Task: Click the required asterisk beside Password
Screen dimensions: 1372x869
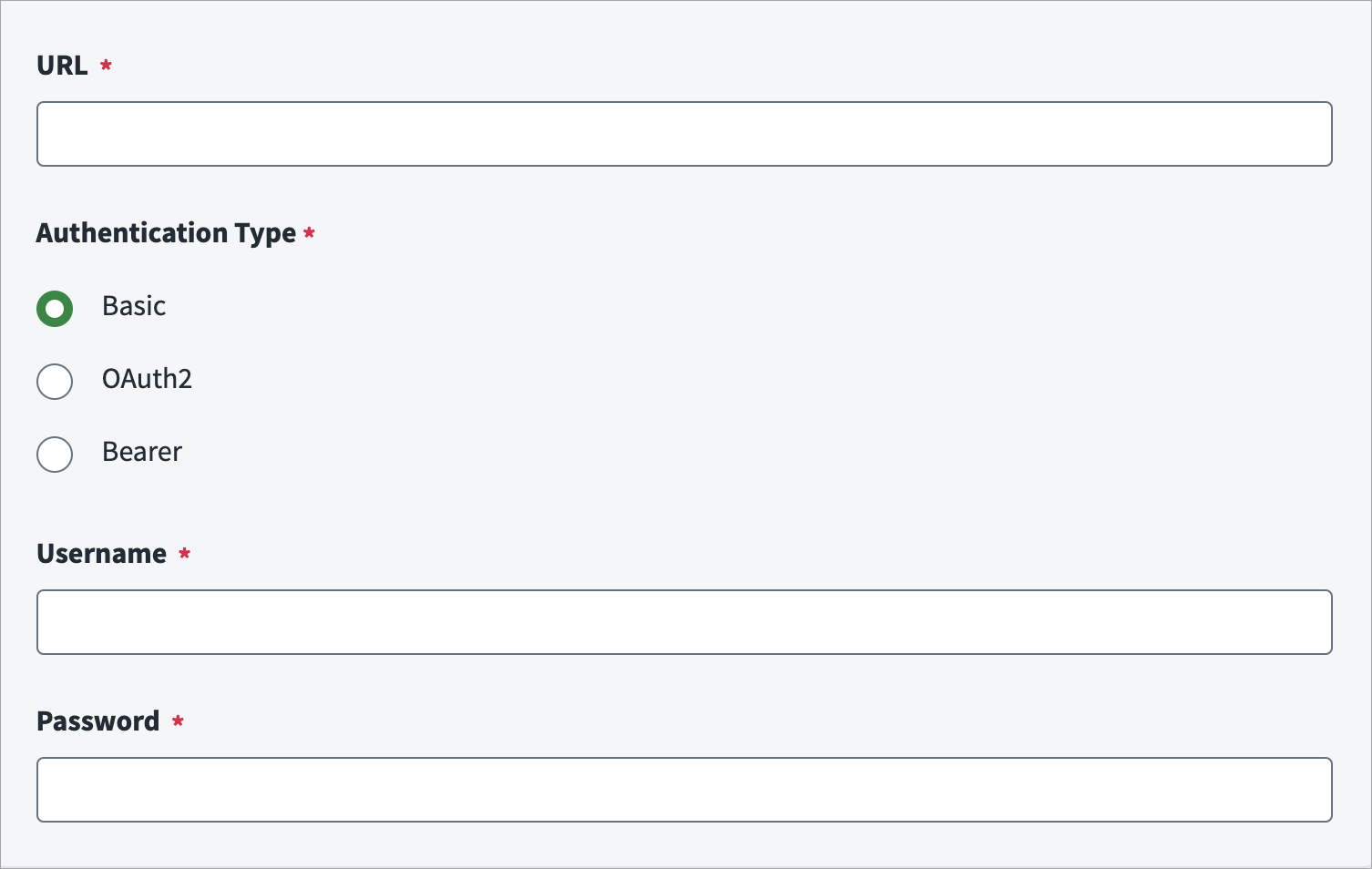Action: pos(178,721)
